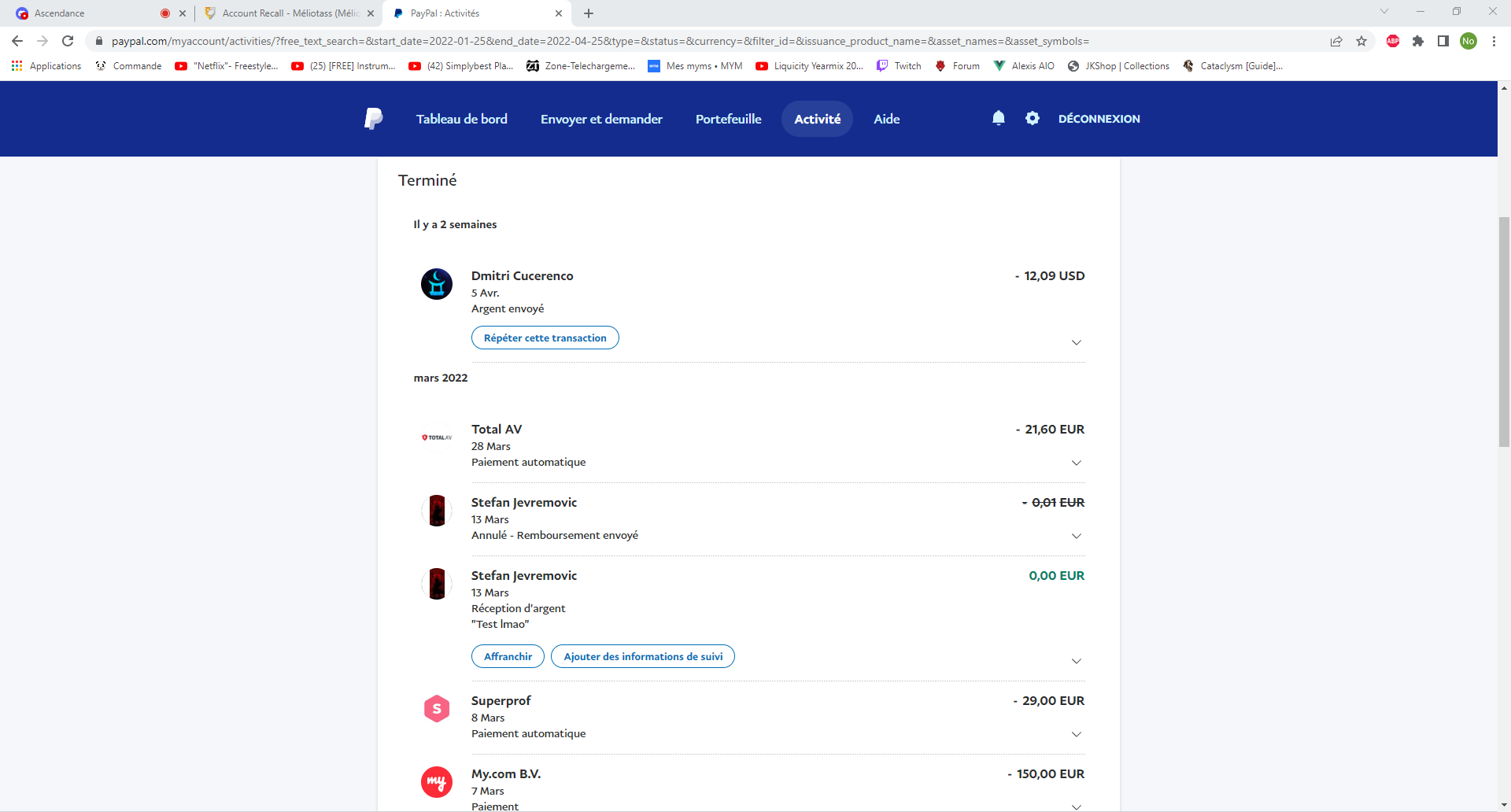
Task: Click the green '0,00 EUR' amount
Action: click(1056, 576)
